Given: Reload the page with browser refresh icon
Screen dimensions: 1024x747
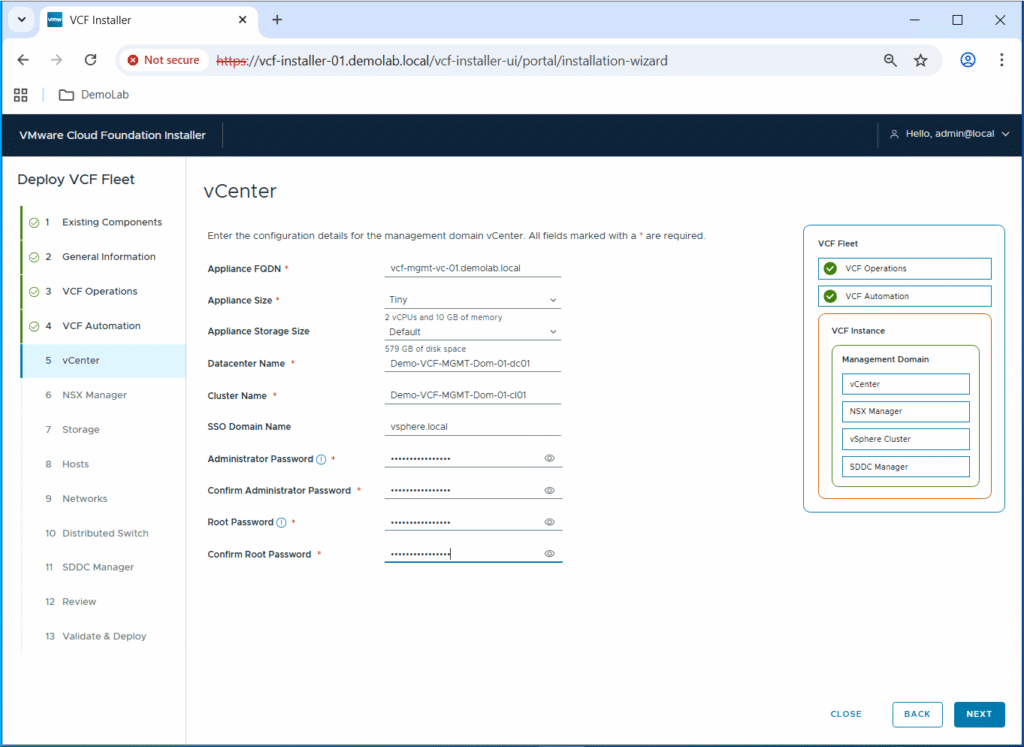Looking at the screenshot, I should 90,60.
